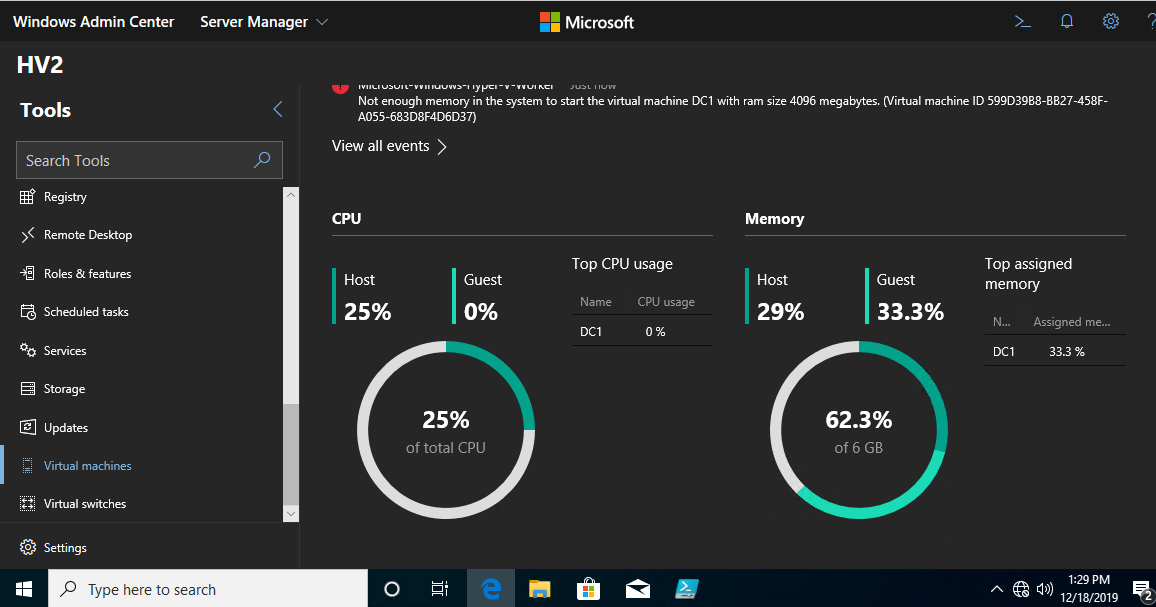Image resolution: width=1156 pixels, height=607 pixels.
Task: Click the search magnifier in Search Tools
Action: pos(262,160)
